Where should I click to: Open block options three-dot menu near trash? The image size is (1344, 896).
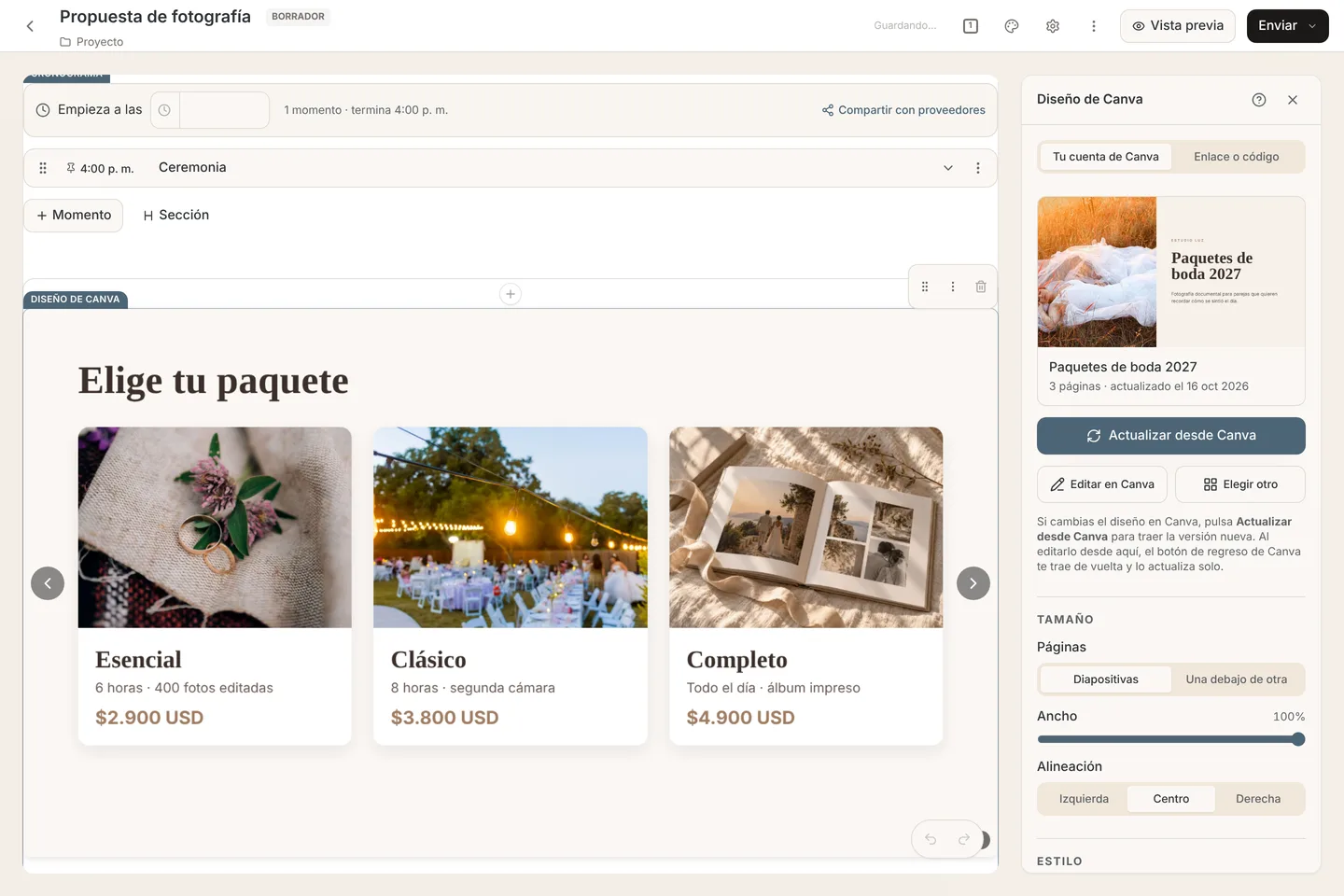coord(953,287)
